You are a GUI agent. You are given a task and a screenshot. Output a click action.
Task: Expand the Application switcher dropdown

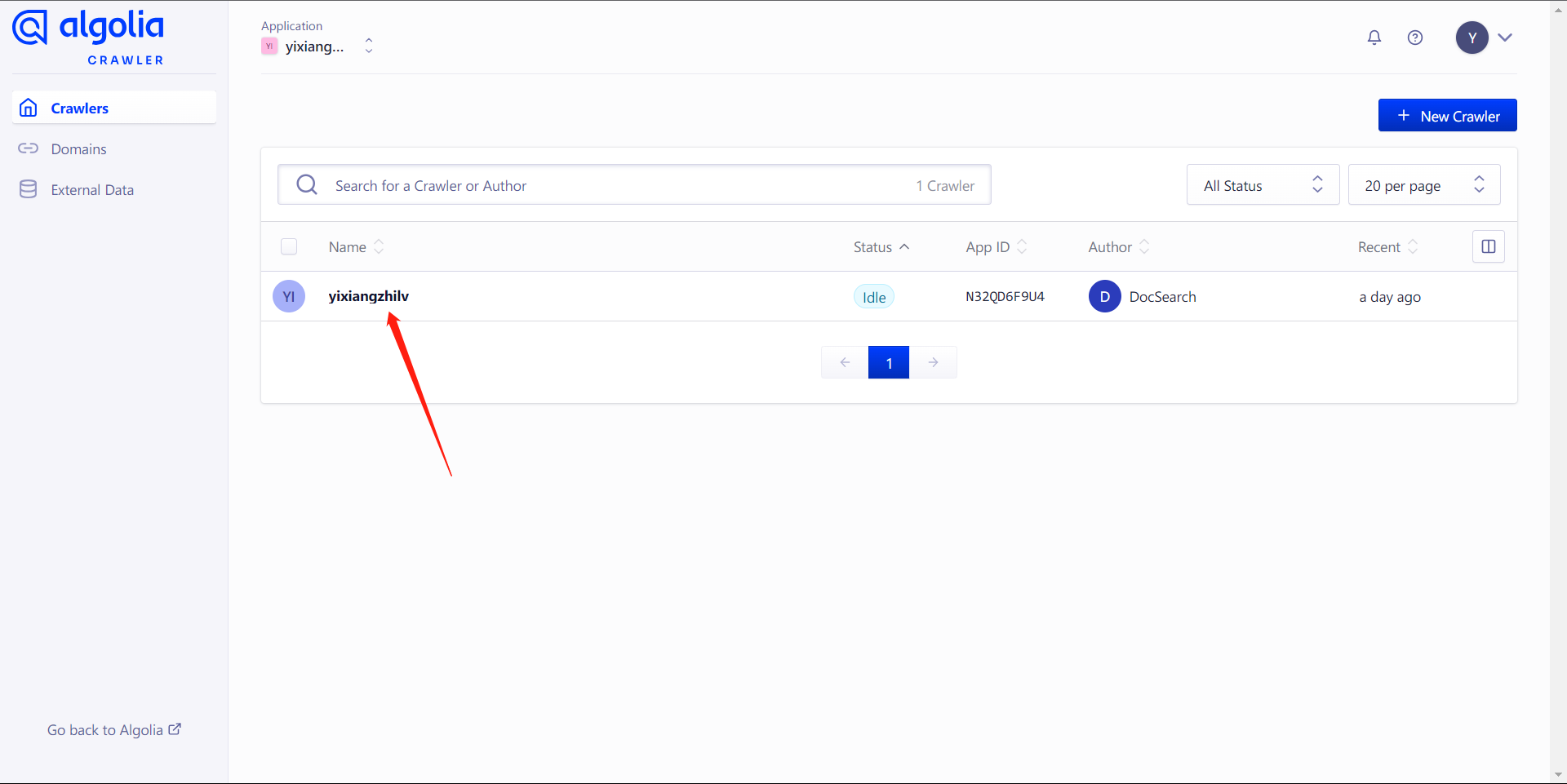(x=368, y=46)
